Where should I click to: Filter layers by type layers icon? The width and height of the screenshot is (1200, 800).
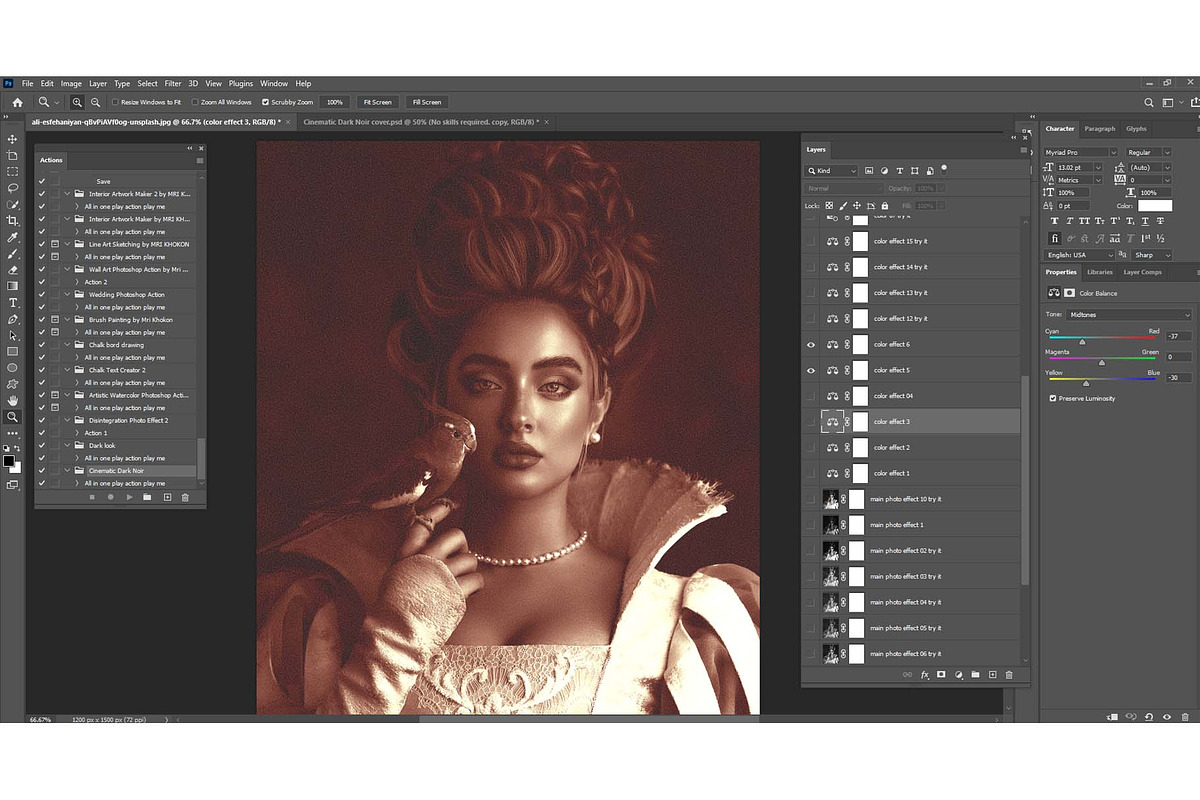click(900, 171)
